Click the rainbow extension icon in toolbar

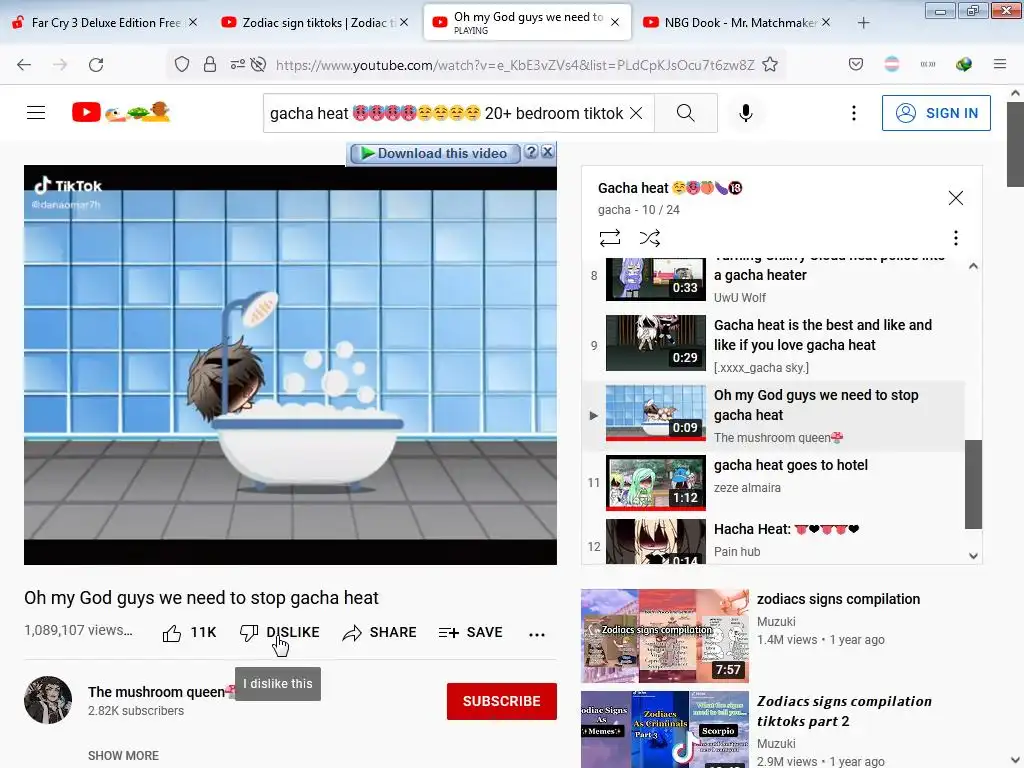click(x=891, y=64)
